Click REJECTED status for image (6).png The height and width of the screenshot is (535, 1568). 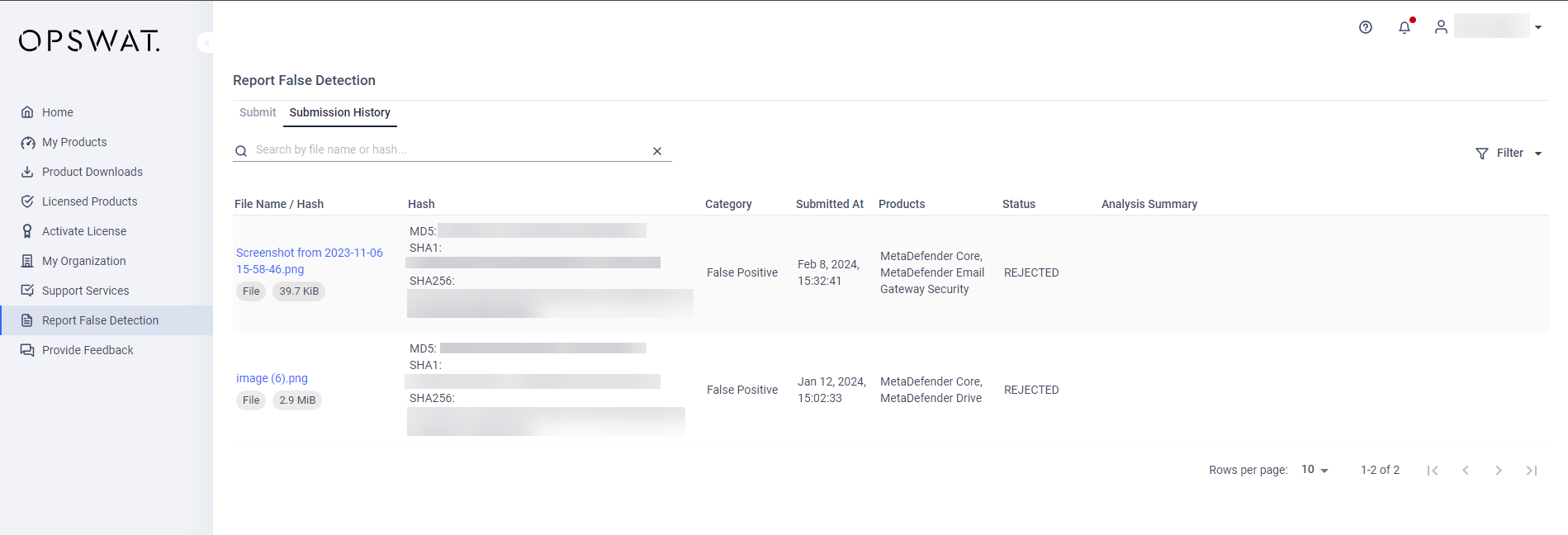pyautogui.click(x=1031, y=390)
